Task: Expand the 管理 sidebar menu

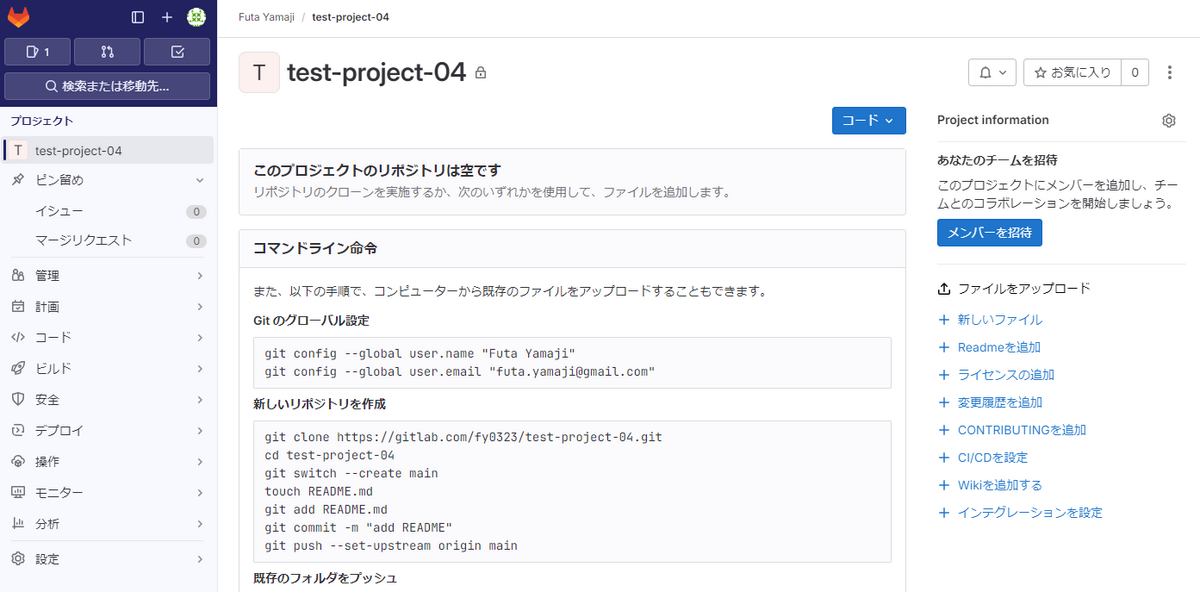Action: click(x=108, y=275)
